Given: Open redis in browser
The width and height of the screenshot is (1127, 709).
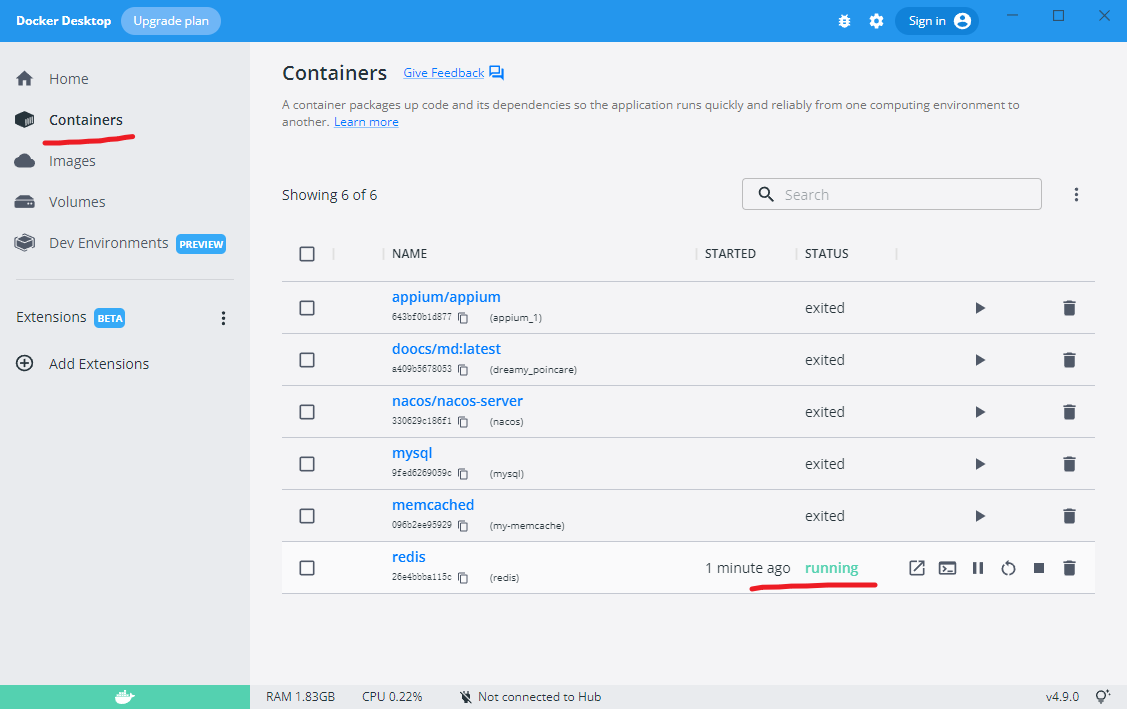Looking at the screenshot, I should [916, 568].
